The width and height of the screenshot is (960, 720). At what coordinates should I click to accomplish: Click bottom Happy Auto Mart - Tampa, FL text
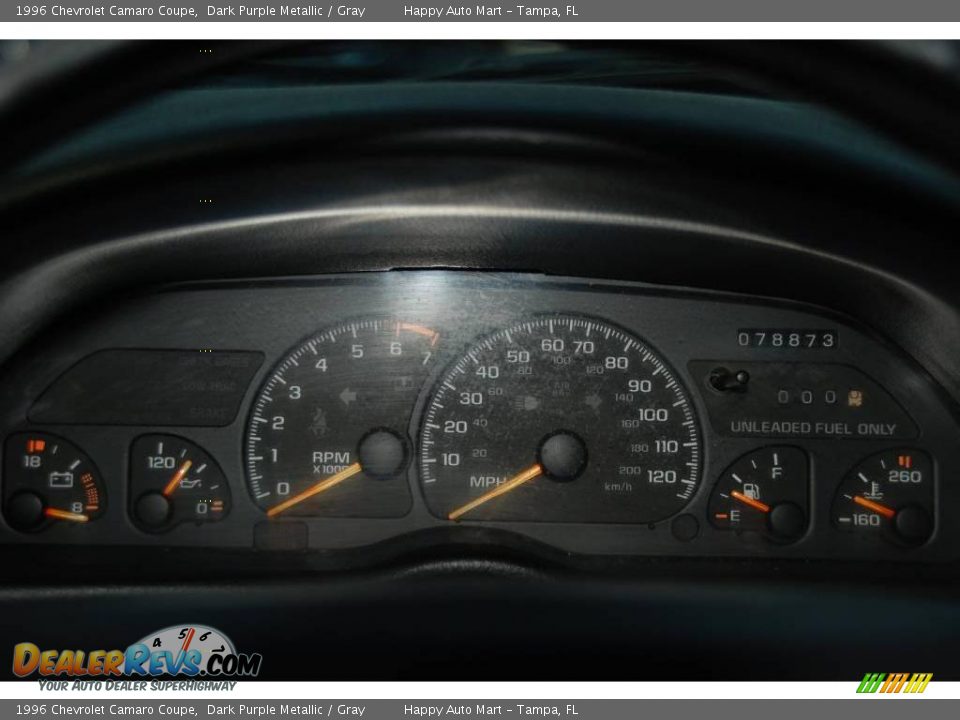(490, 710)
